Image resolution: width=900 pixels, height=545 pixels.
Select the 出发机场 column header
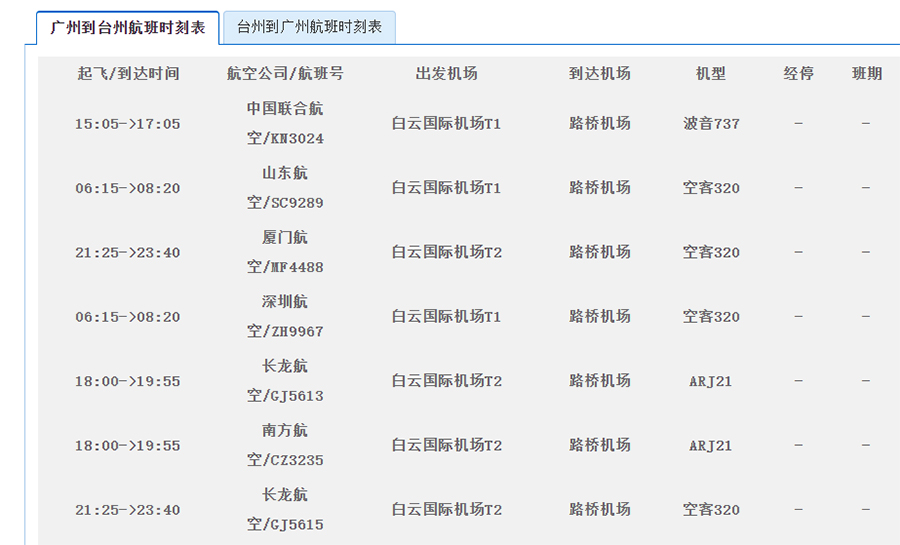[x=446, y=74]
